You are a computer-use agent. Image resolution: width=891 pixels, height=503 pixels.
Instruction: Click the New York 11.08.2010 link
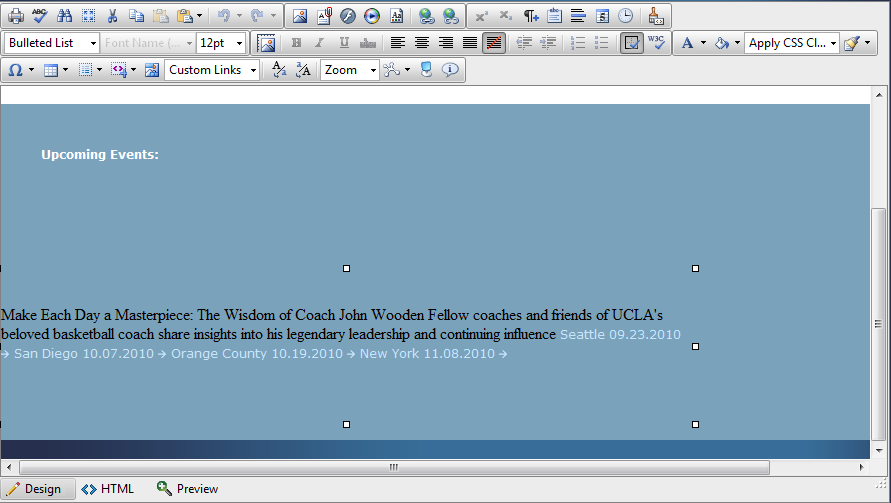[x=427, y=354]
